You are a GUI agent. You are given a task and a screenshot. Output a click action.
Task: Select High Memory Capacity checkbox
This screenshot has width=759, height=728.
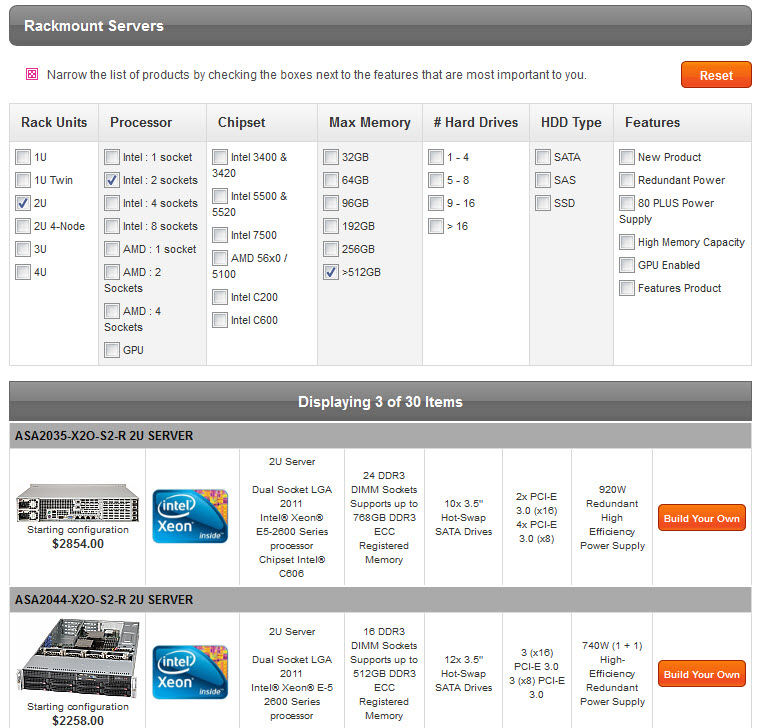(627, 242)
